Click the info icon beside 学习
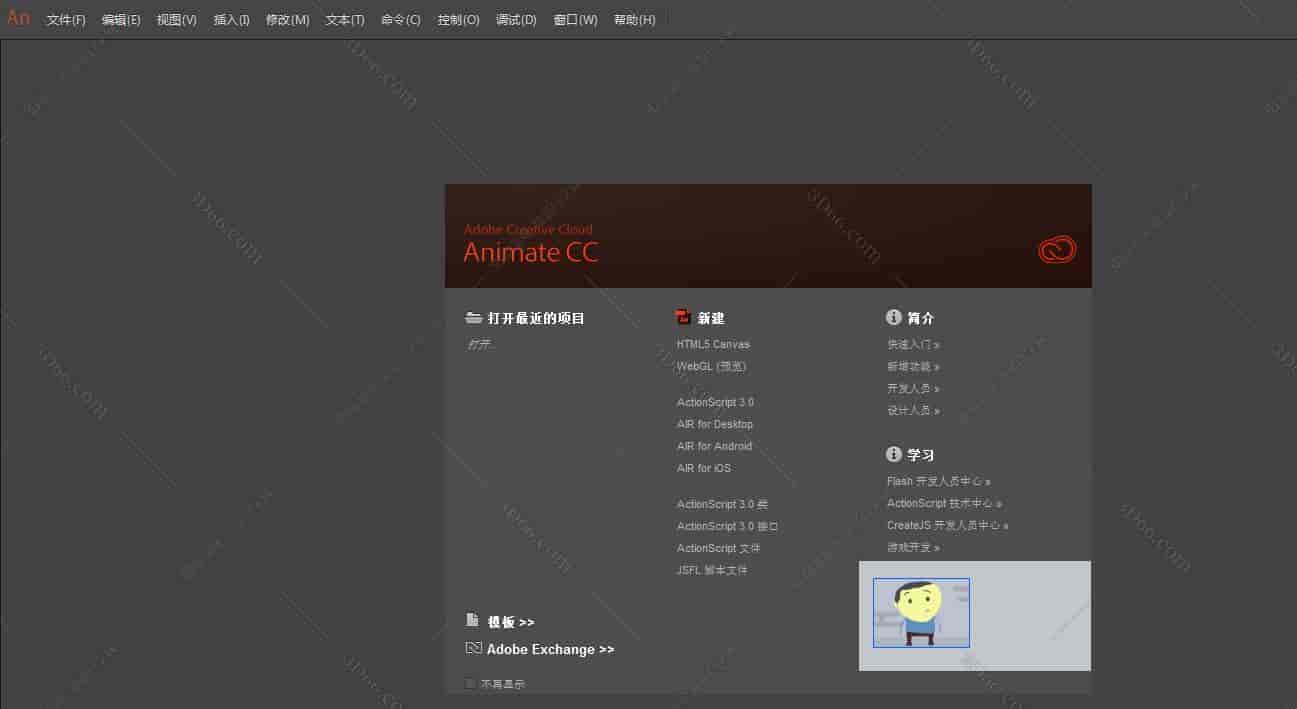The image size is (1297, 709). click(x=893, y=453)
